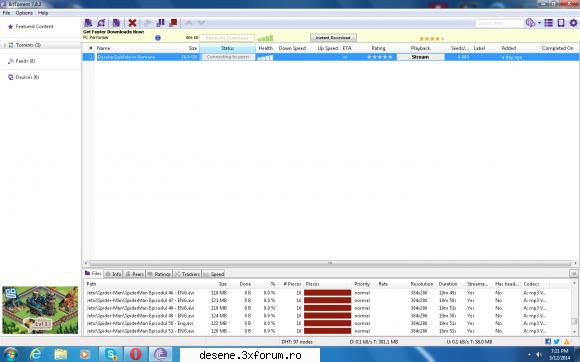Click the Create New Torrent icon
Image resolution: width=580 pixels, height=362 pixels.
[116, 23]
